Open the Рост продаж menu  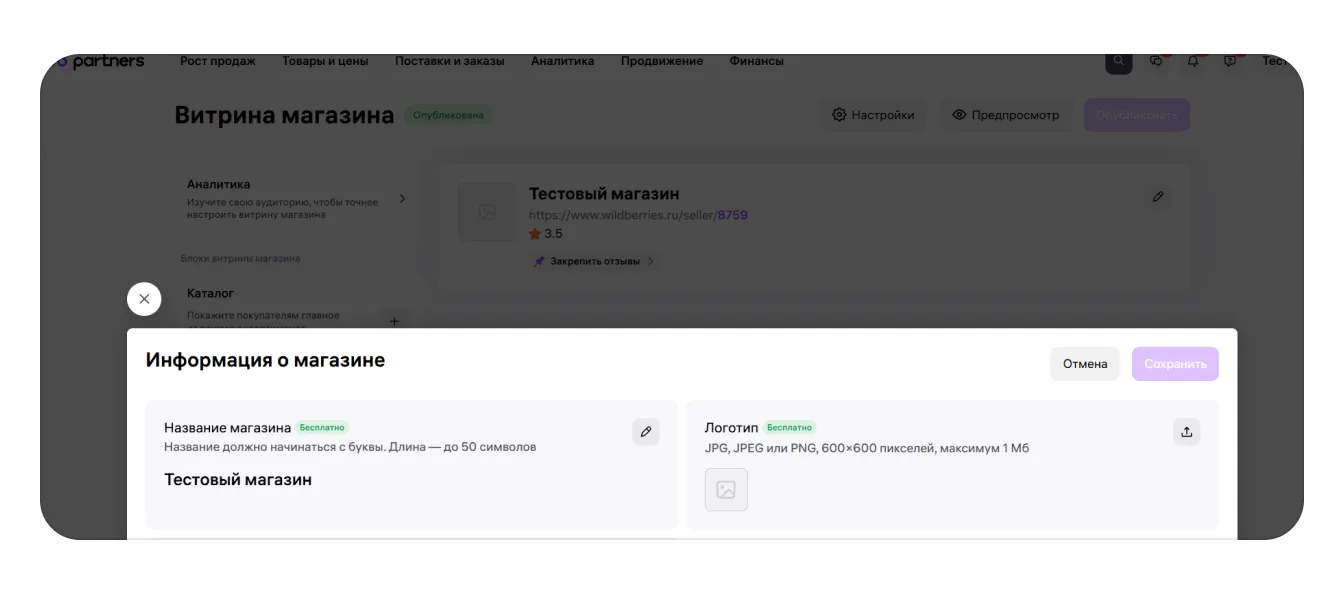click(x=218, y=61)
